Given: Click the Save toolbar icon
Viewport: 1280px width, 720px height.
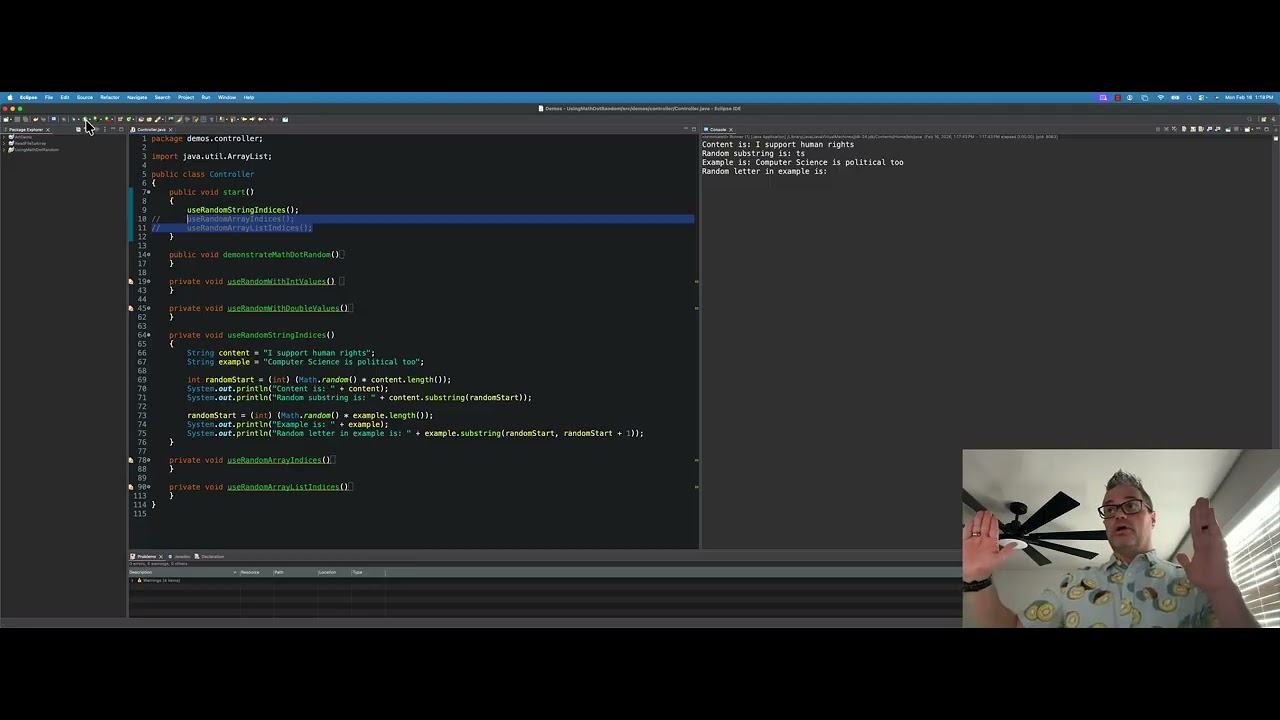Looking at the screenshot, I should click(x=17, y=119).
